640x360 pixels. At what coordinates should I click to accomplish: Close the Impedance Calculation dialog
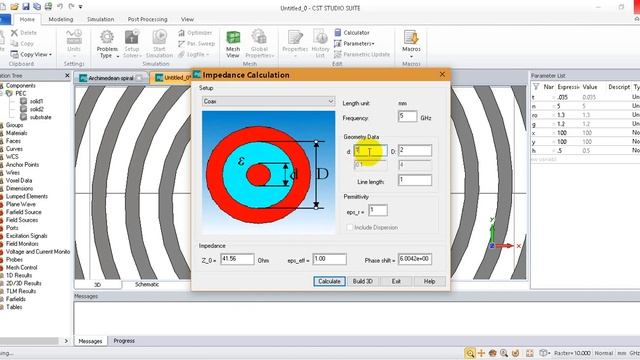(x=442, y=74)
